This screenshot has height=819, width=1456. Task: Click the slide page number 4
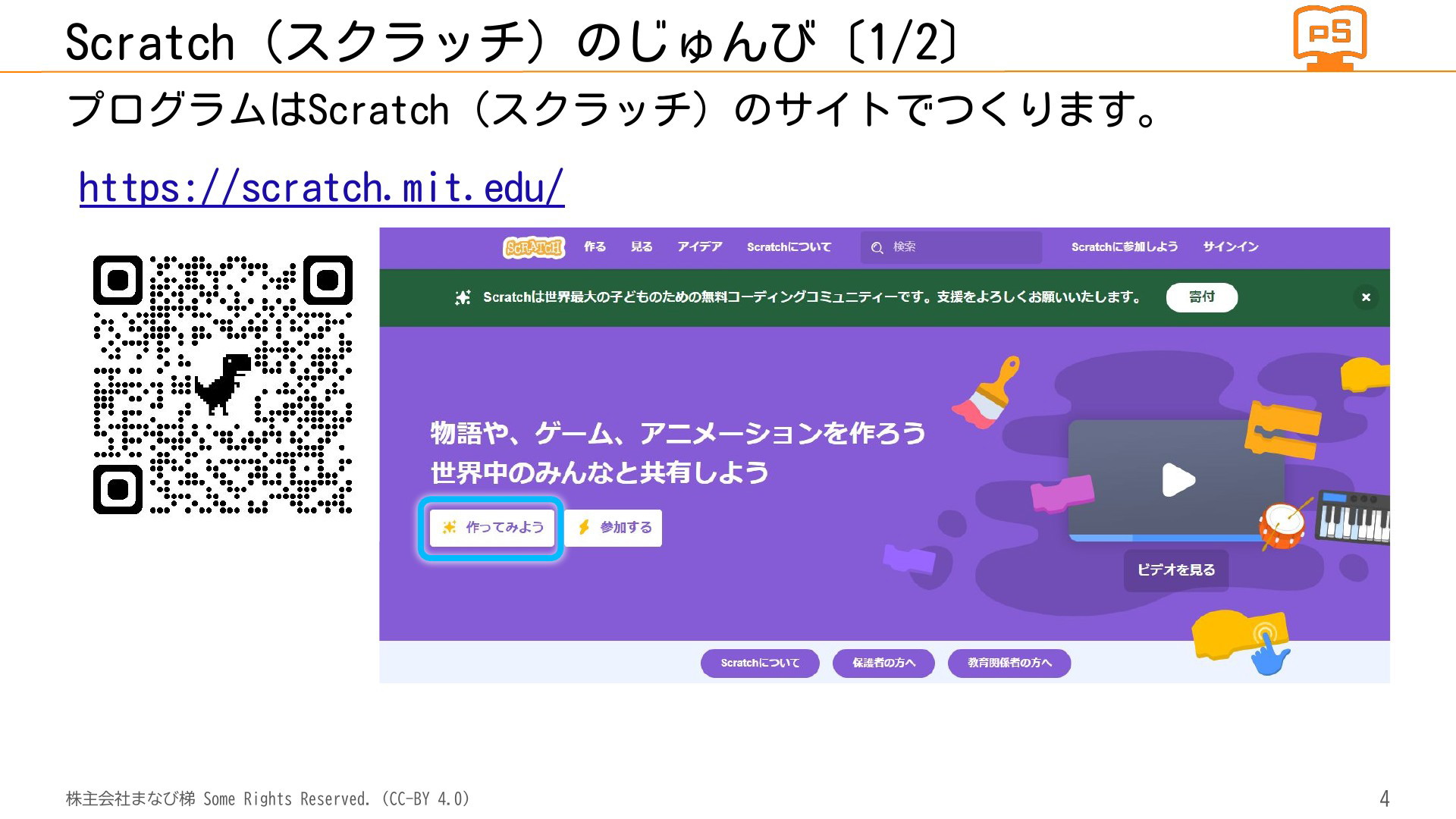point(1384,799)
